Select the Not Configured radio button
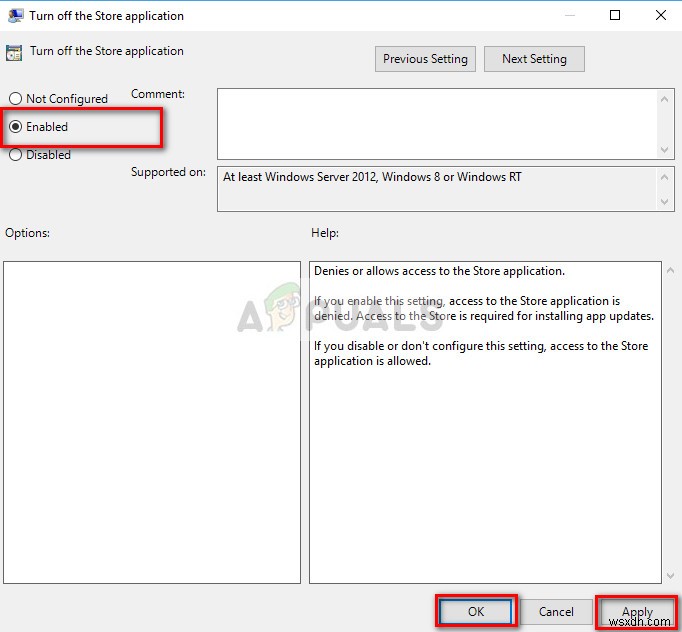The height and width of the screenshot is (632, 682). pos(16,99)
